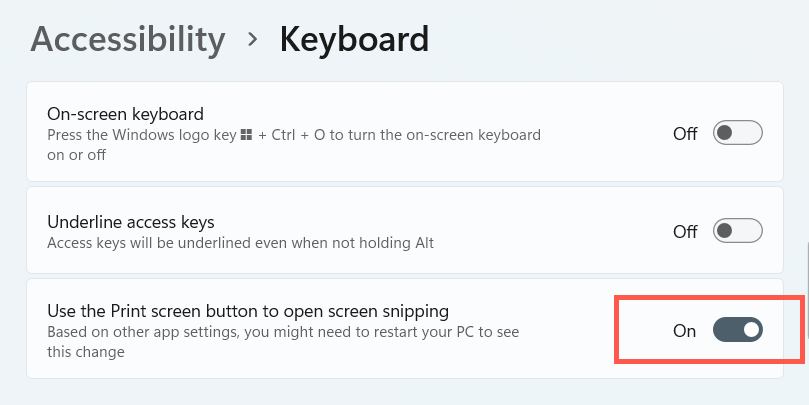The height and width of the screenshot is (405, 809).
Task: Select the "On-screen keyboard" setting title
Action: 125,113
